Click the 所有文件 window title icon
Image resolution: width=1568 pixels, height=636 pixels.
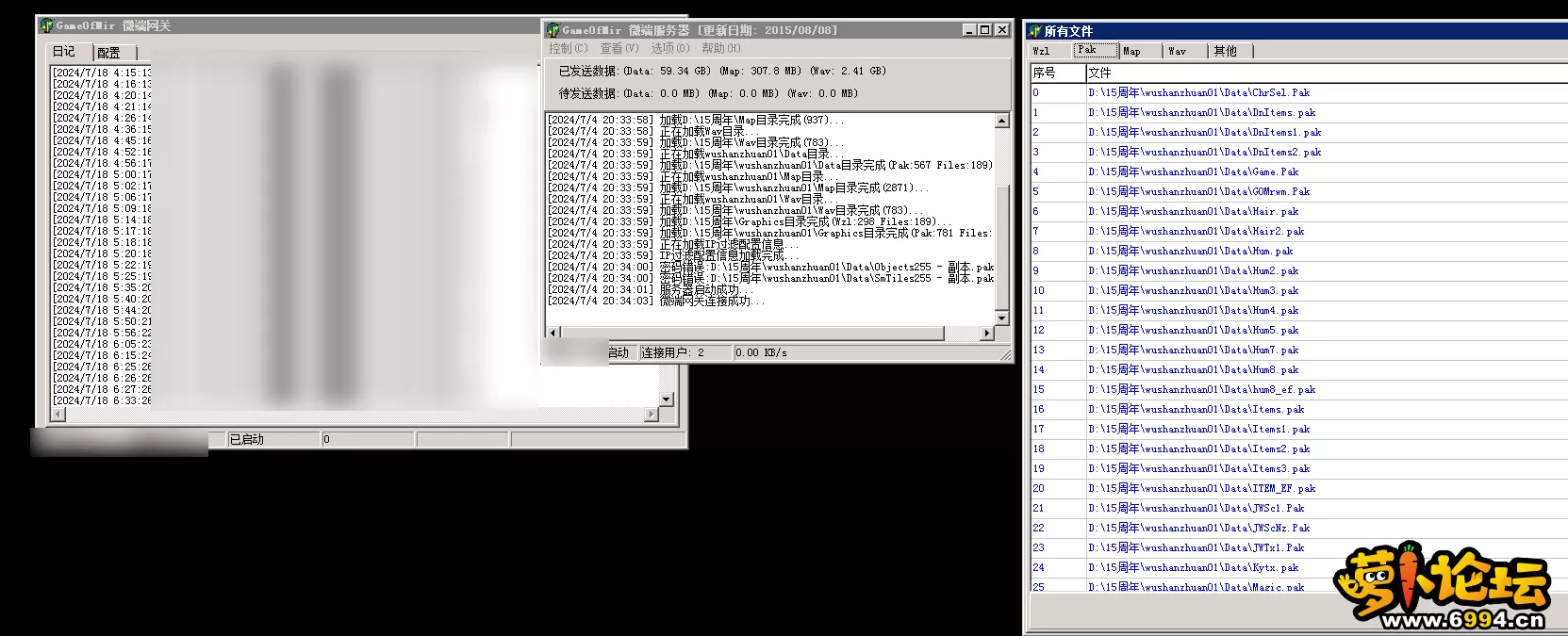pyautogui.click(x=1034, y=31)
